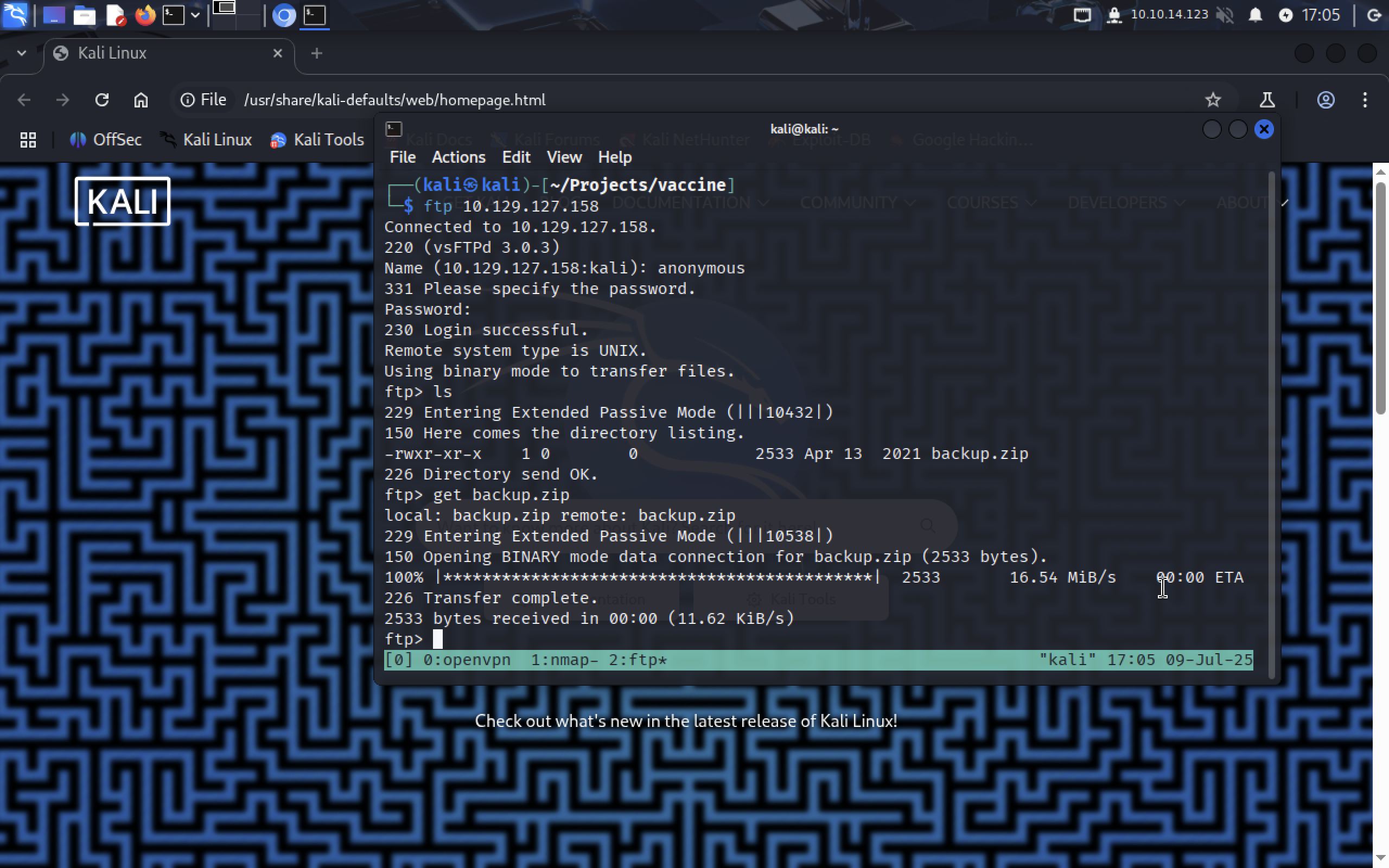This screenshot has width=1389, height=868.
Task: Open the terminal emulator launcher icon
Action: pos(173,15)
